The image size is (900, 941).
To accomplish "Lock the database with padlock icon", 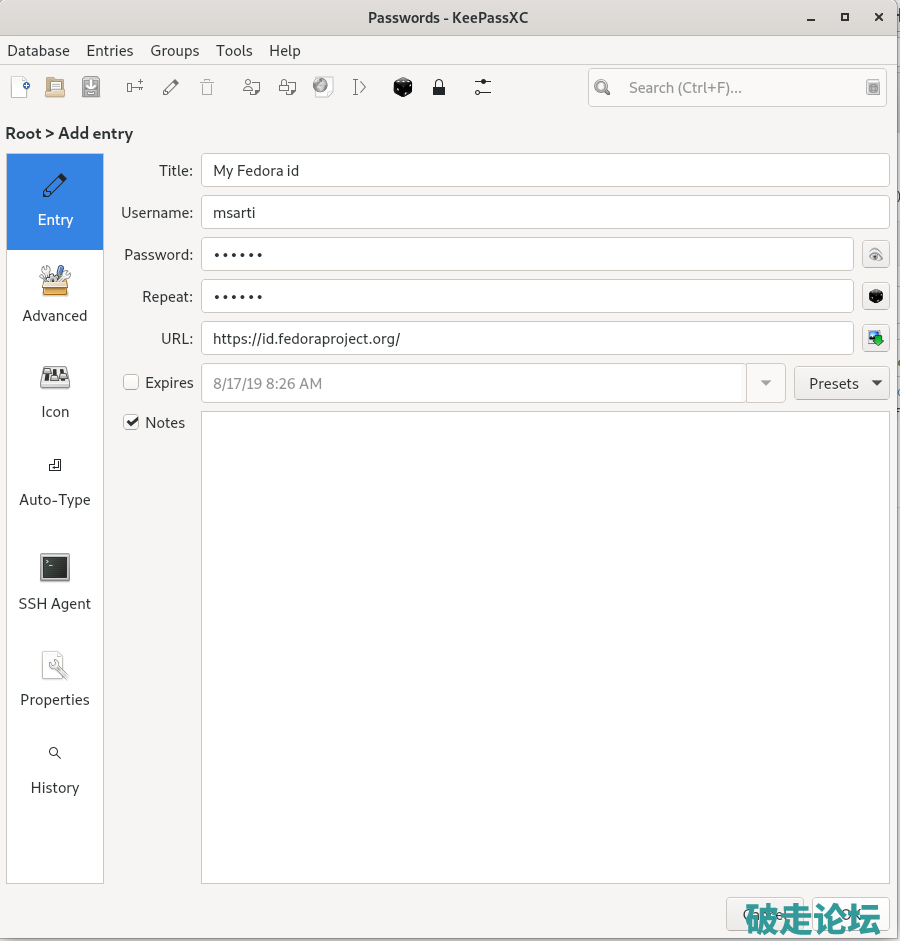I will (x=438, y=88).
